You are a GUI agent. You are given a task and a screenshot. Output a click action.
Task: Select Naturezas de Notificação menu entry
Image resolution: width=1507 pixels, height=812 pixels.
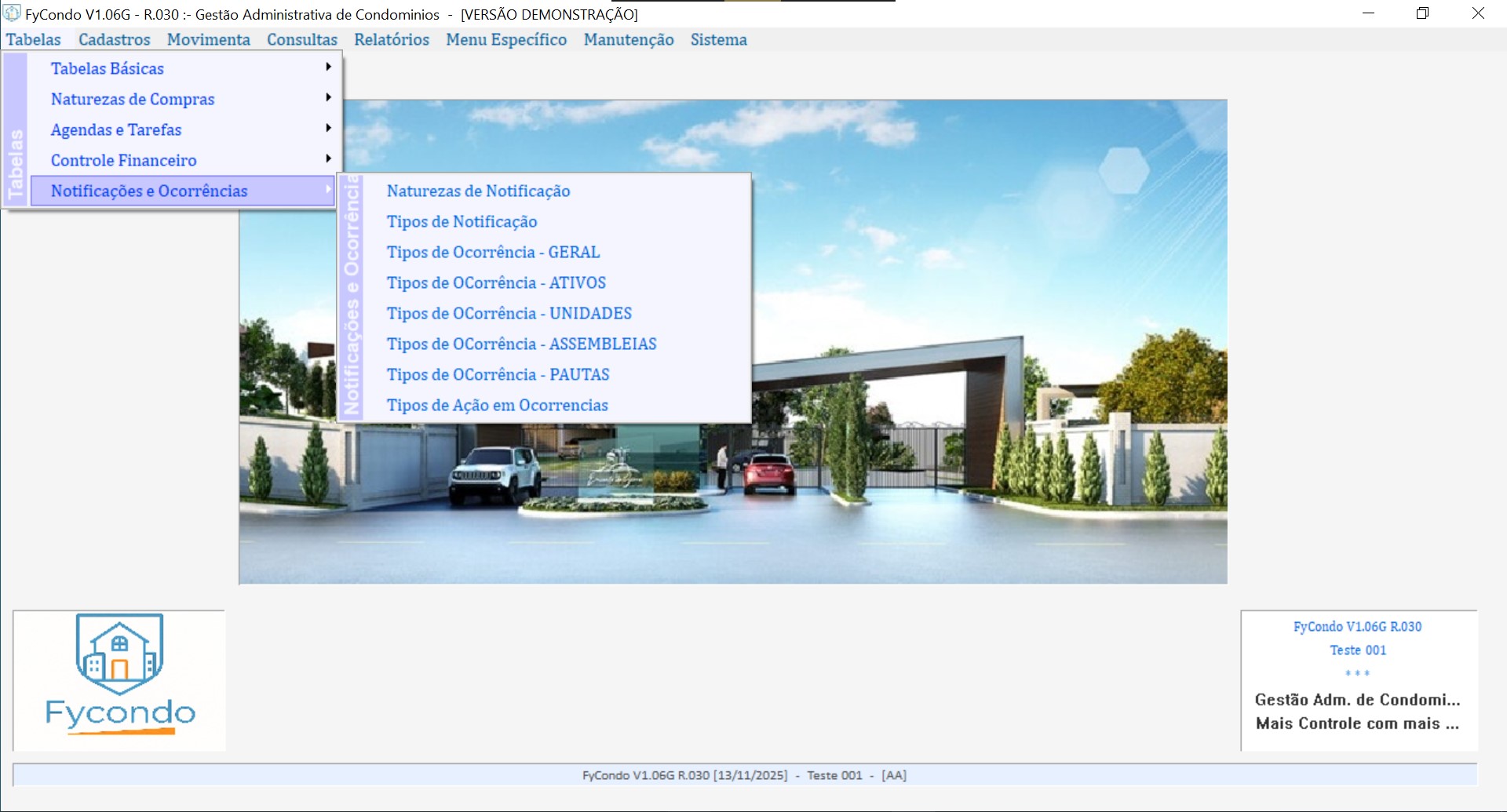[x=478, y=191]
